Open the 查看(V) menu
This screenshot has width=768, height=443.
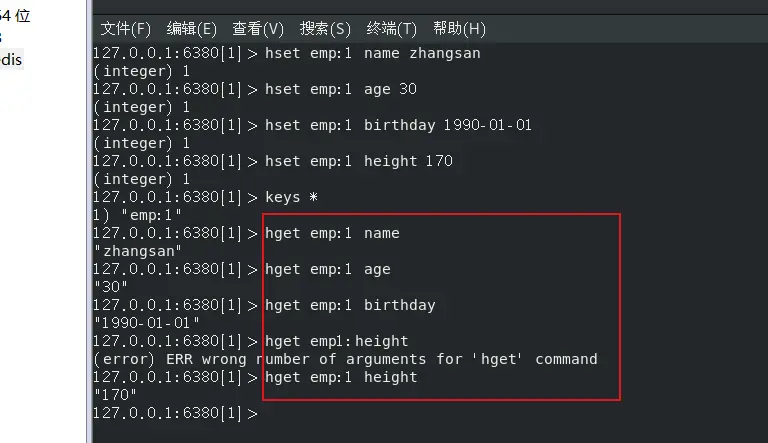point(258,28)
